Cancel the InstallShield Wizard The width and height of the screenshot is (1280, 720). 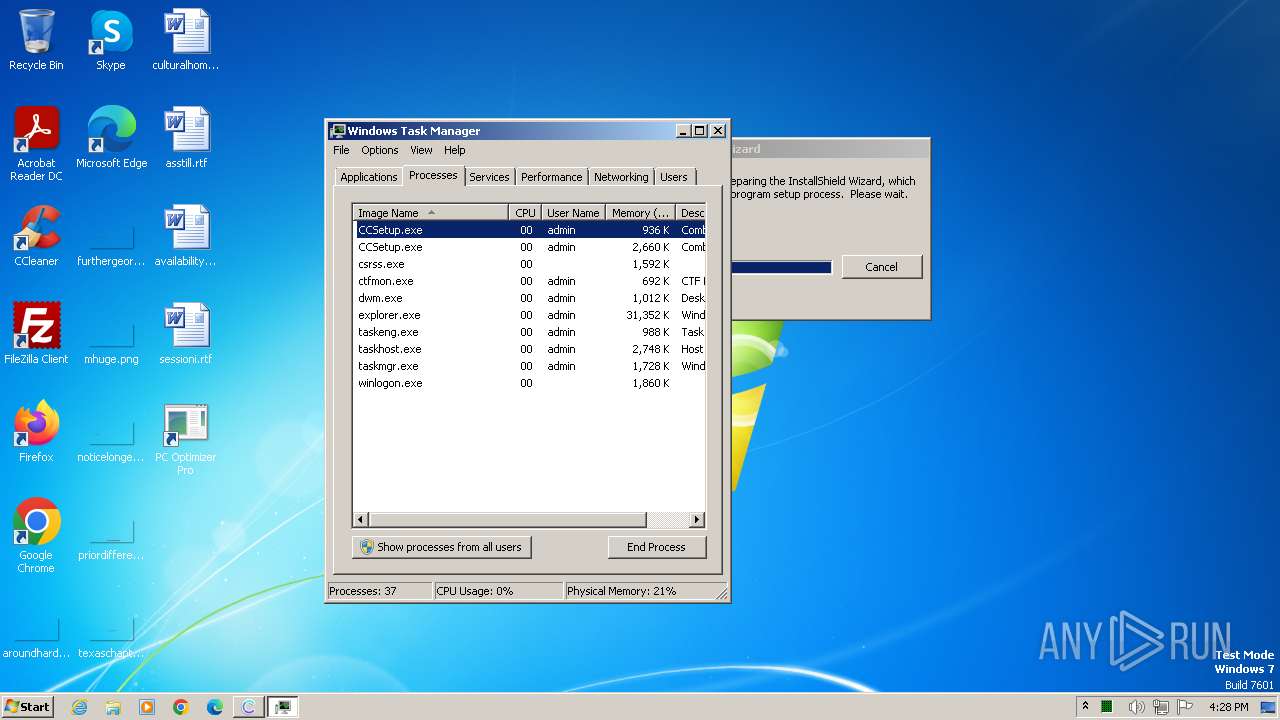pos(881,267)
